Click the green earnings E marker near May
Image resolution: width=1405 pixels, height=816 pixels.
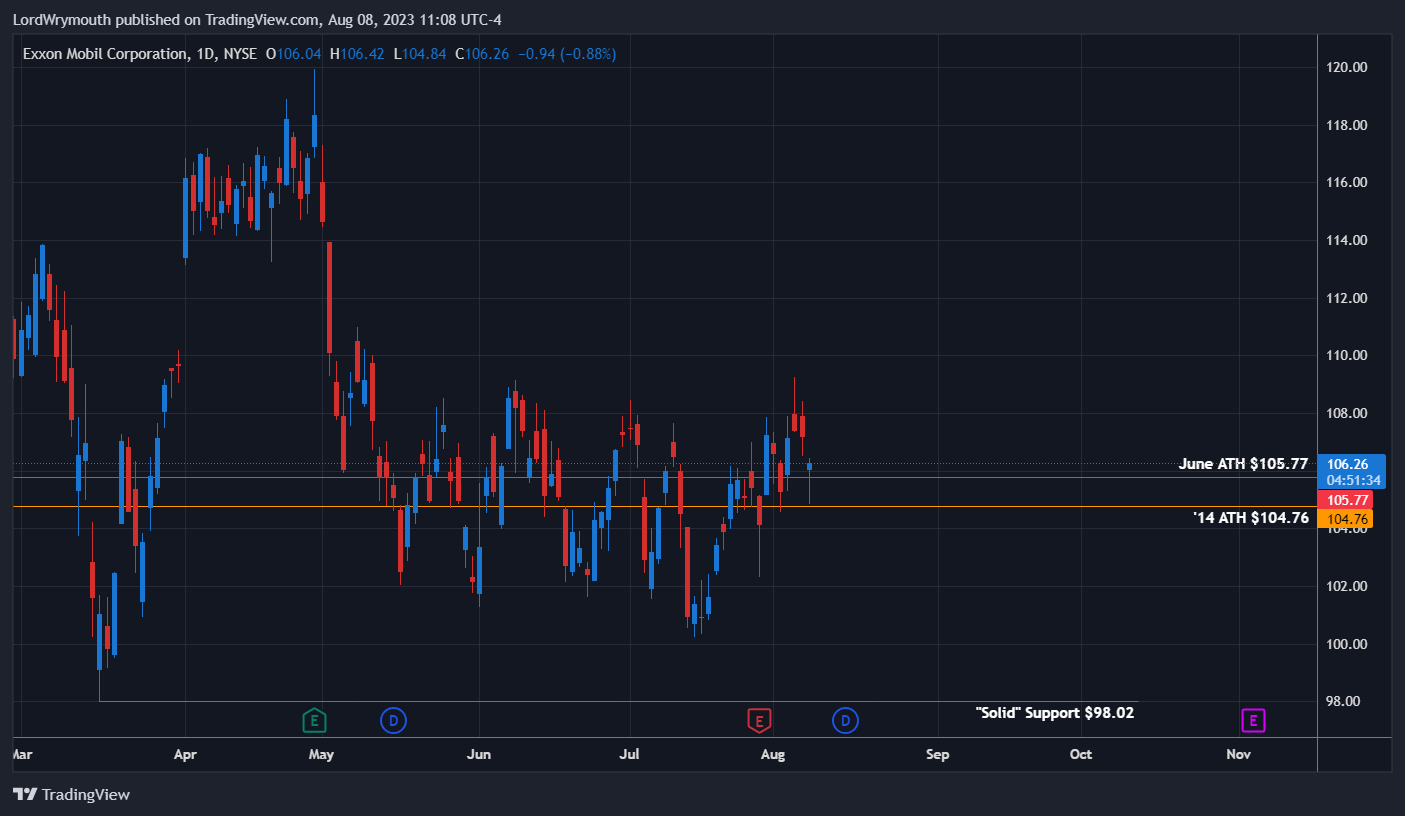point(314,719)
